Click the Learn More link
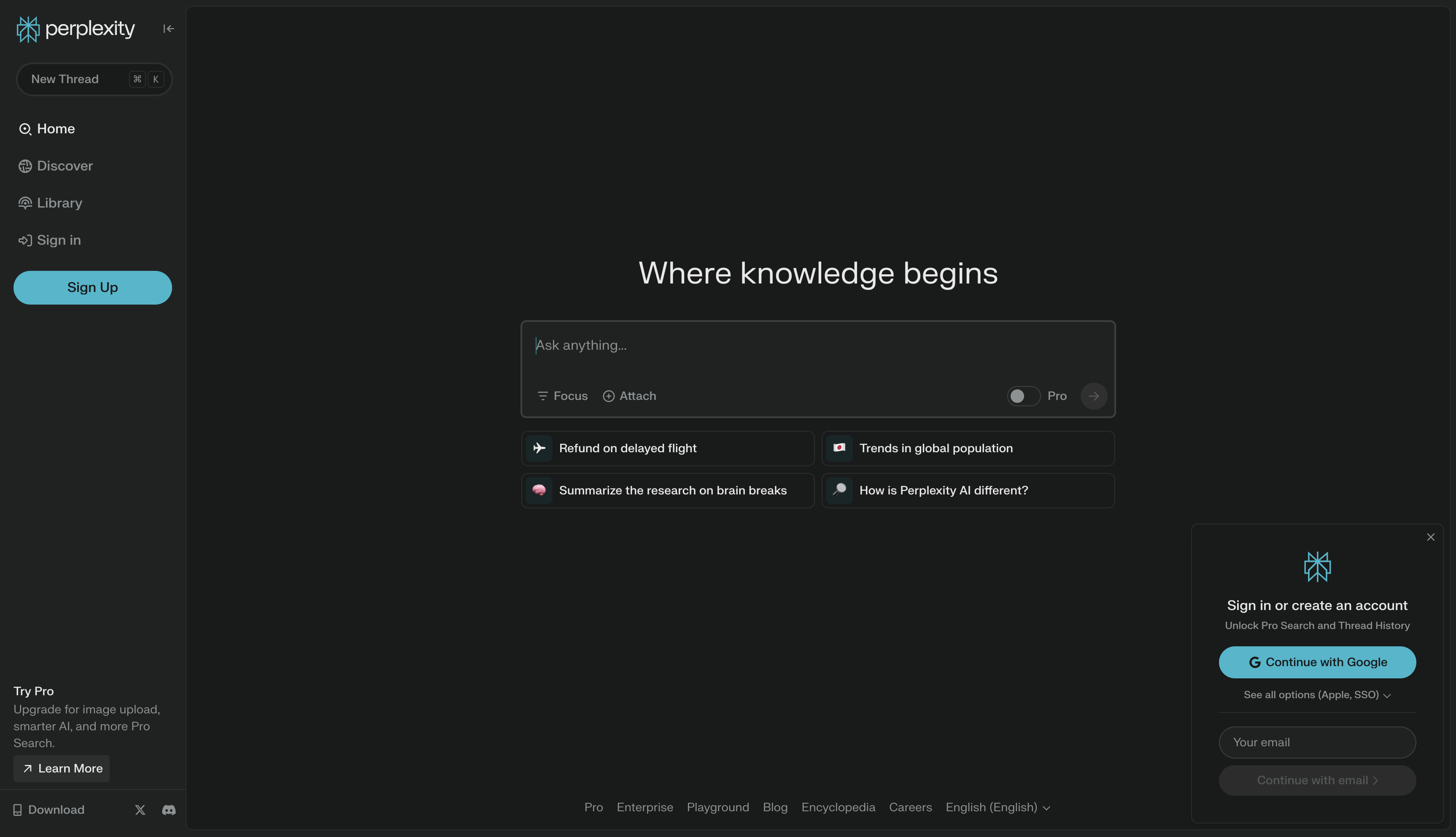The width and height of the screenshot is (1456, 837). 61,769
